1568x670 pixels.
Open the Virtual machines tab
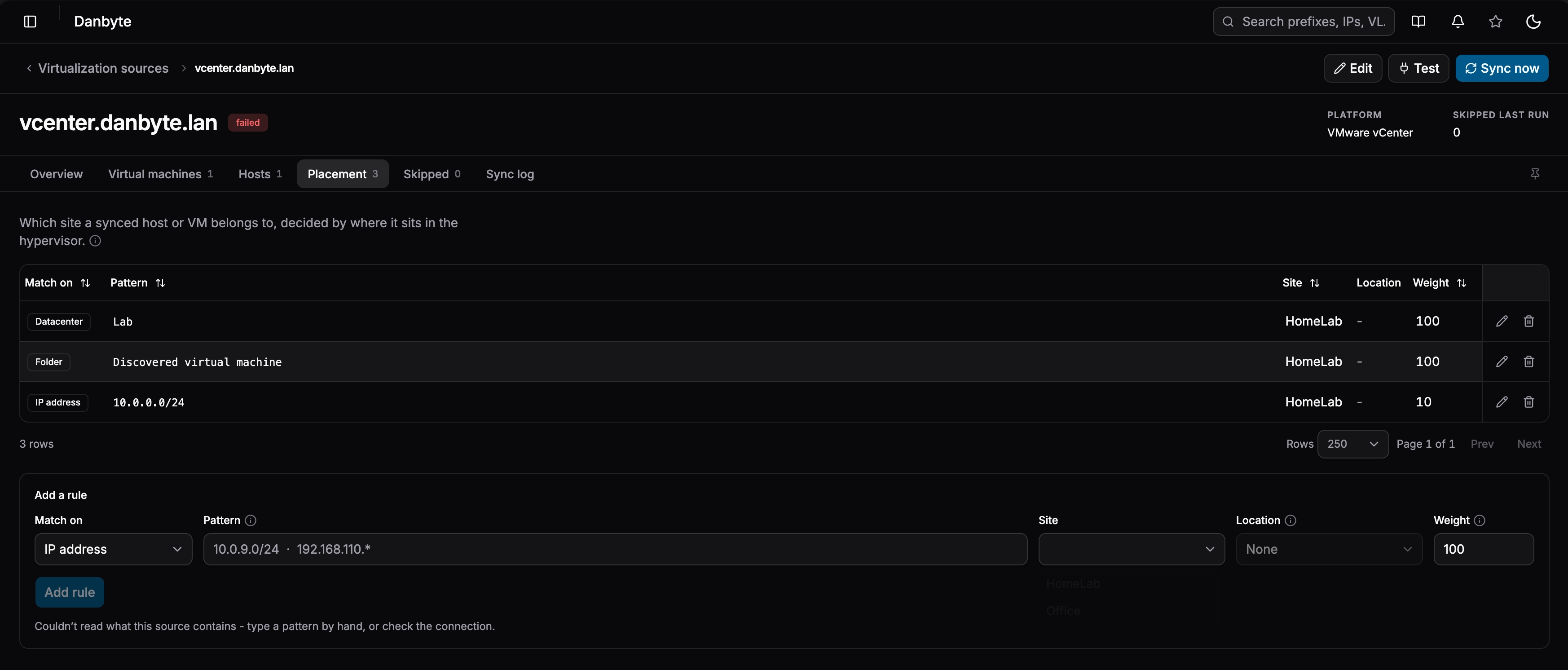[x=160, y=174]
